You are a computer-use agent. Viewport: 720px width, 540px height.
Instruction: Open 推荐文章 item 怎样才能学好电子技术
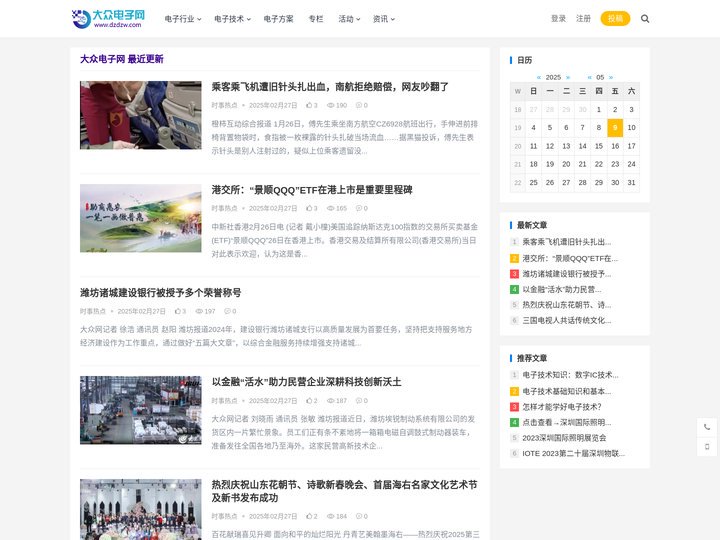point(562,407)
